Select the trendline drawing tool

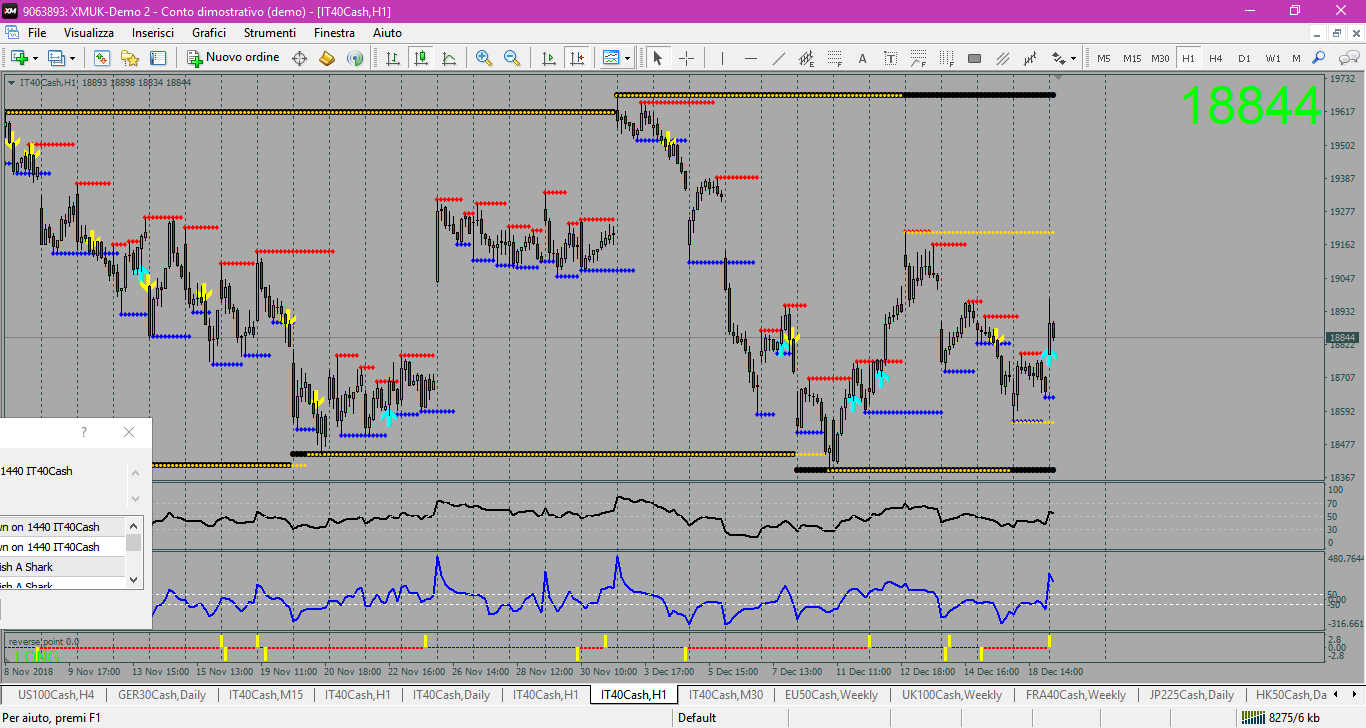779,58
